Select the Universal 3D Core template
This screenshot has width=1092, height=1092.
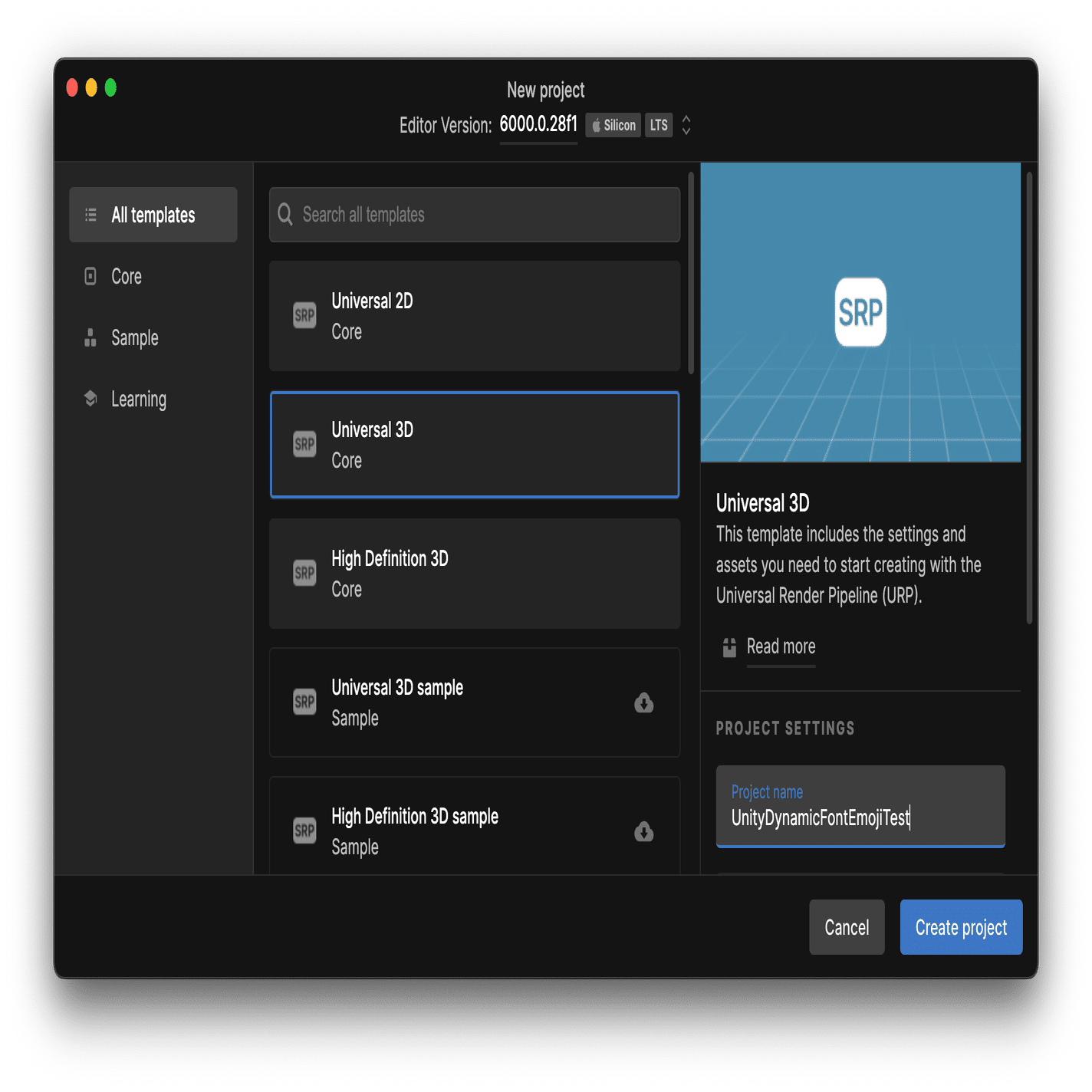475,445
